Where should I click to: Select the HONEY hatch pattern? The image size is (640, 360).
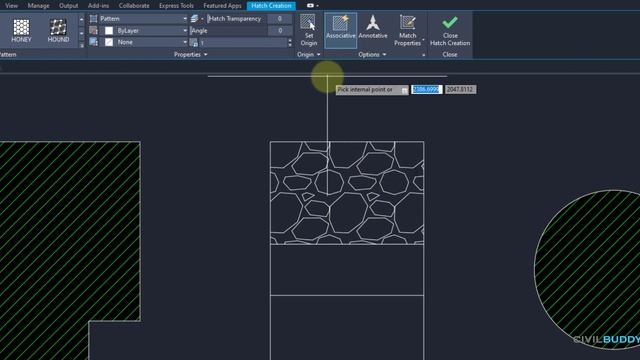(21, 31)
